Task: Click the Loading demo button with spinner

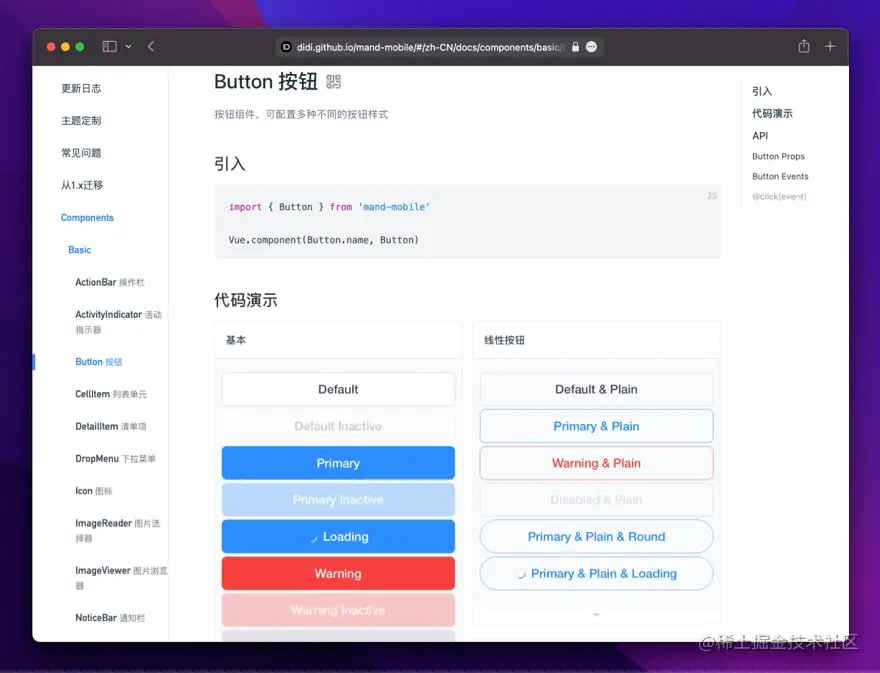Action: coord(337,536)
